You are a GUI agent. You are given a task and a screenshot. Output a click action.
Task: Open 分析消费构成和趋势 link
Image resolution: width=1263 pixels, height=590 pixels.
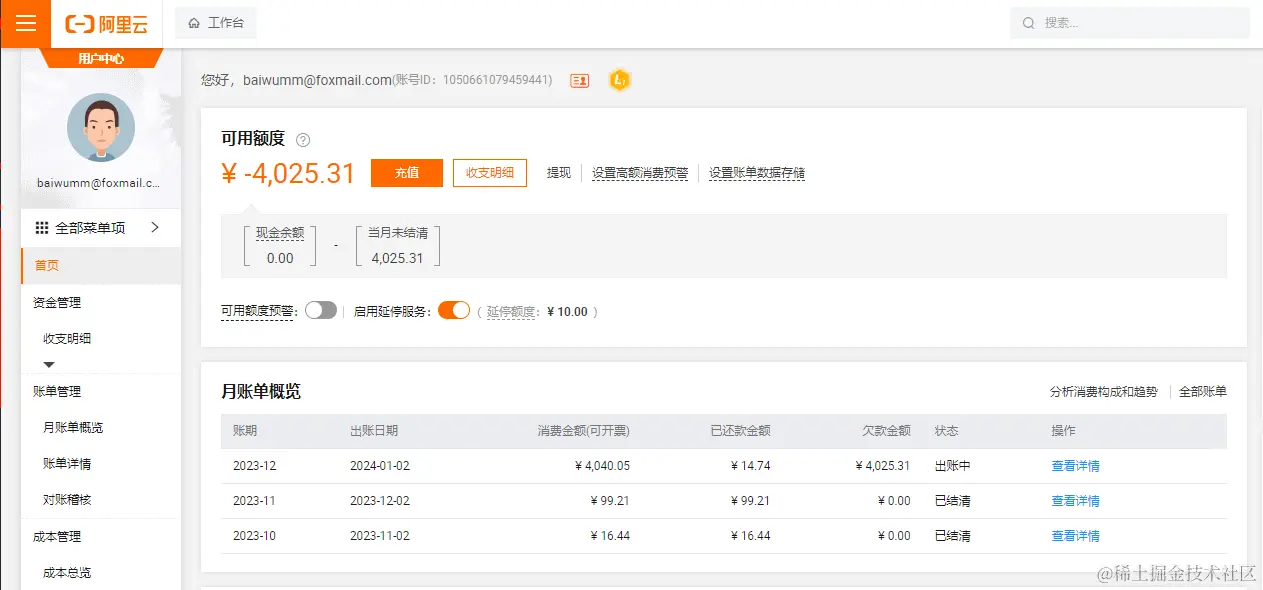(1103, 392)
